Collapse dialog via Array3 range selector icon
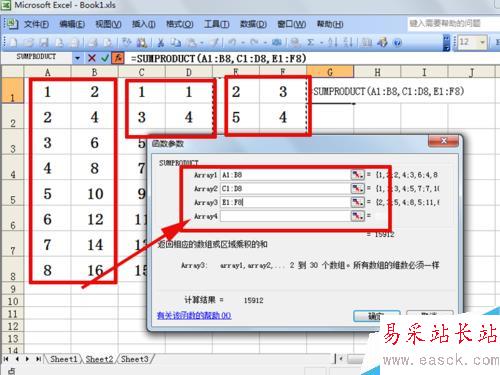This screenshot has height=375, width=500. click(357, 202)
